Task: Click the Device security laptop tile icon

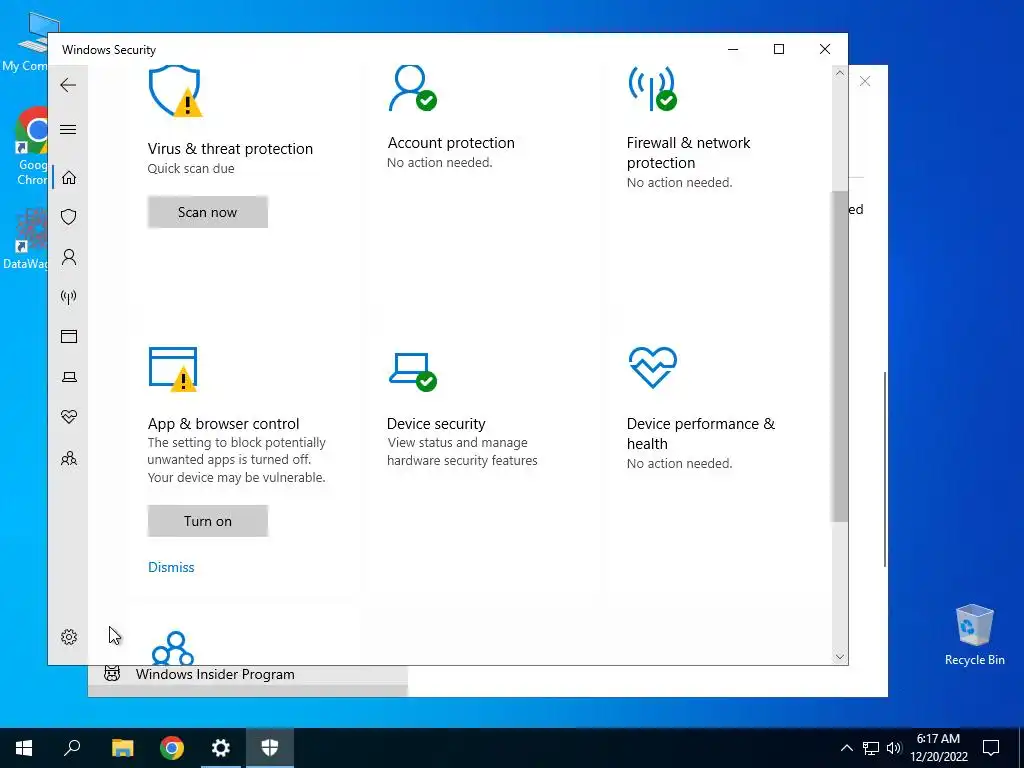Action: coord(412,372)
